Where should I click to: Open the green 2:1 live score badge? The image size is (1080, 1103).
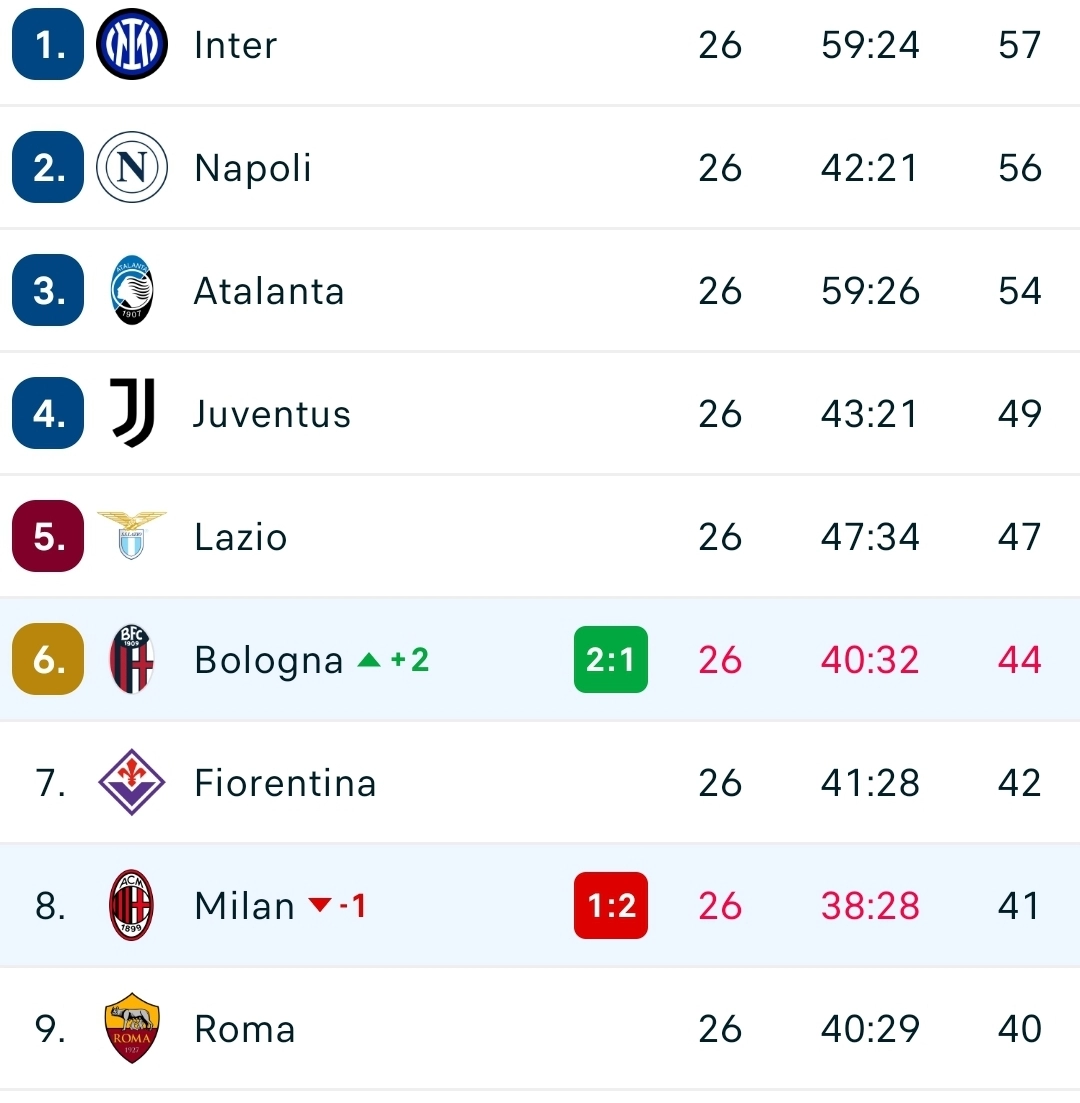pos(610,659)
